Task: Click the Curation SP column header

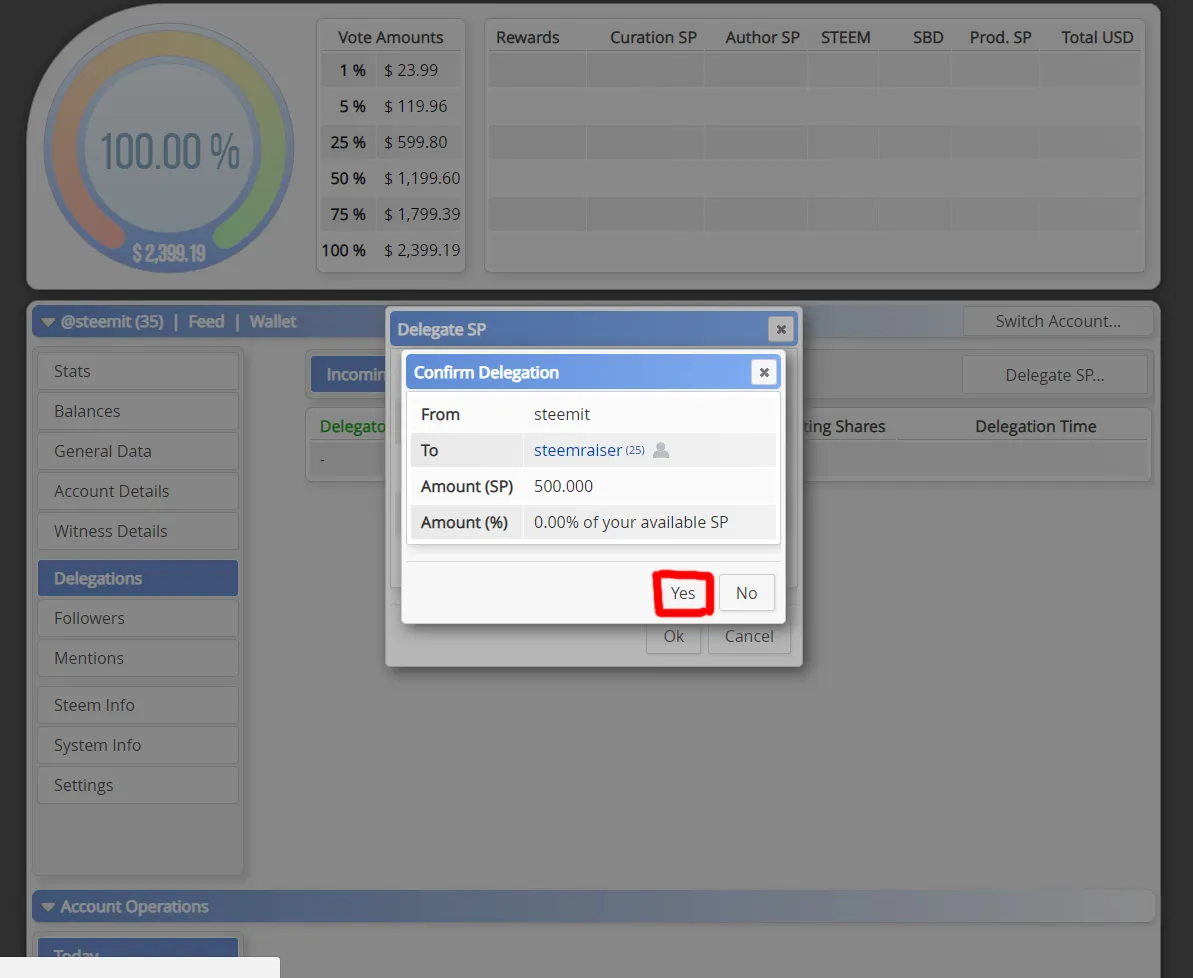Action: [x=653, y=37]
